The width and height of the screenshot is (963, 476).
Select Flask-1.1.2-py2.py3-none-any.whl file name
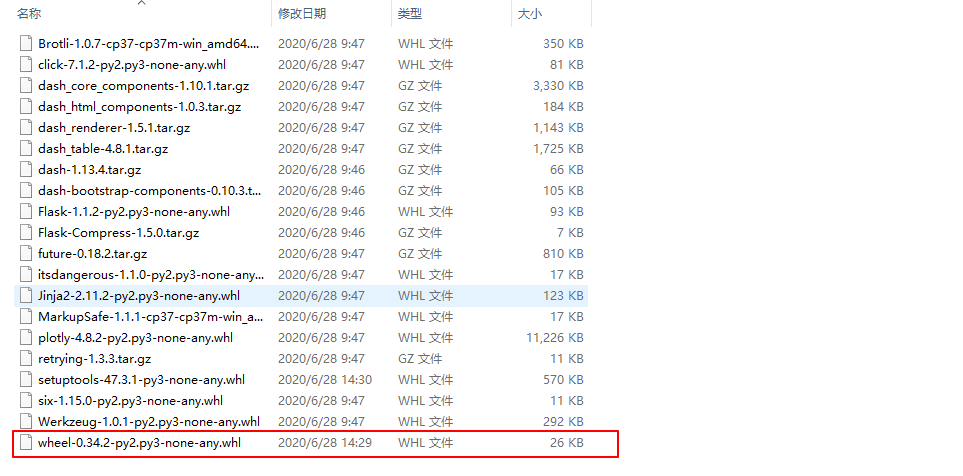(134, 211)
